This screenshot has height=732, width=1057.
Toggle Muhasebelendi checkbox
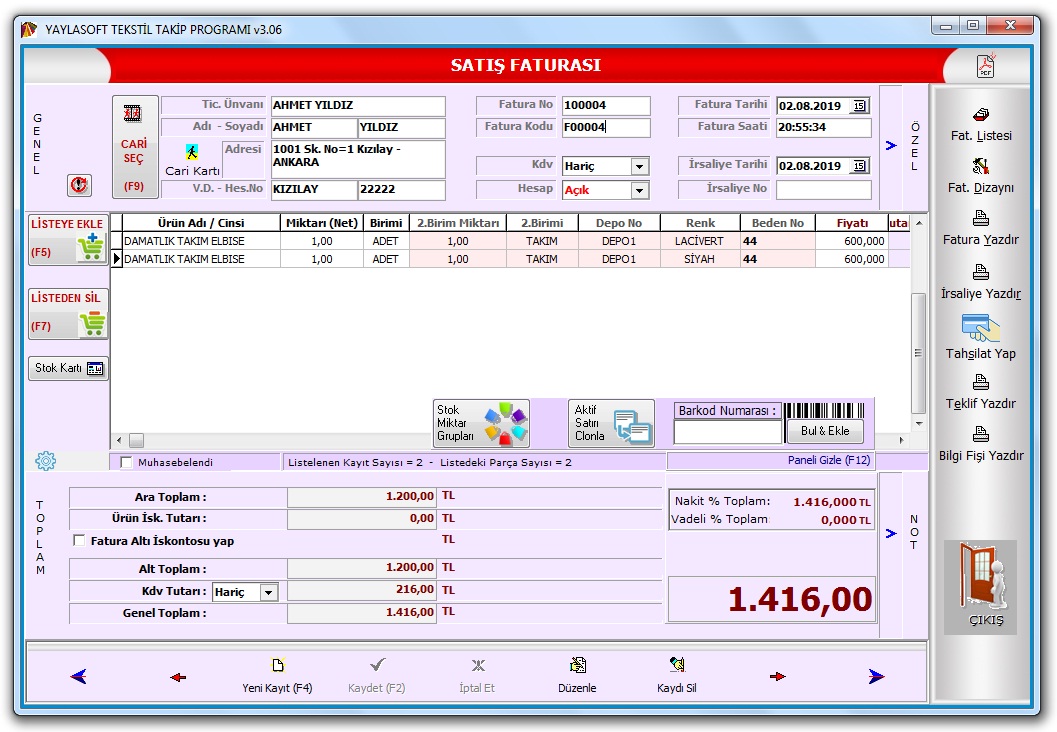coord(126,462)
